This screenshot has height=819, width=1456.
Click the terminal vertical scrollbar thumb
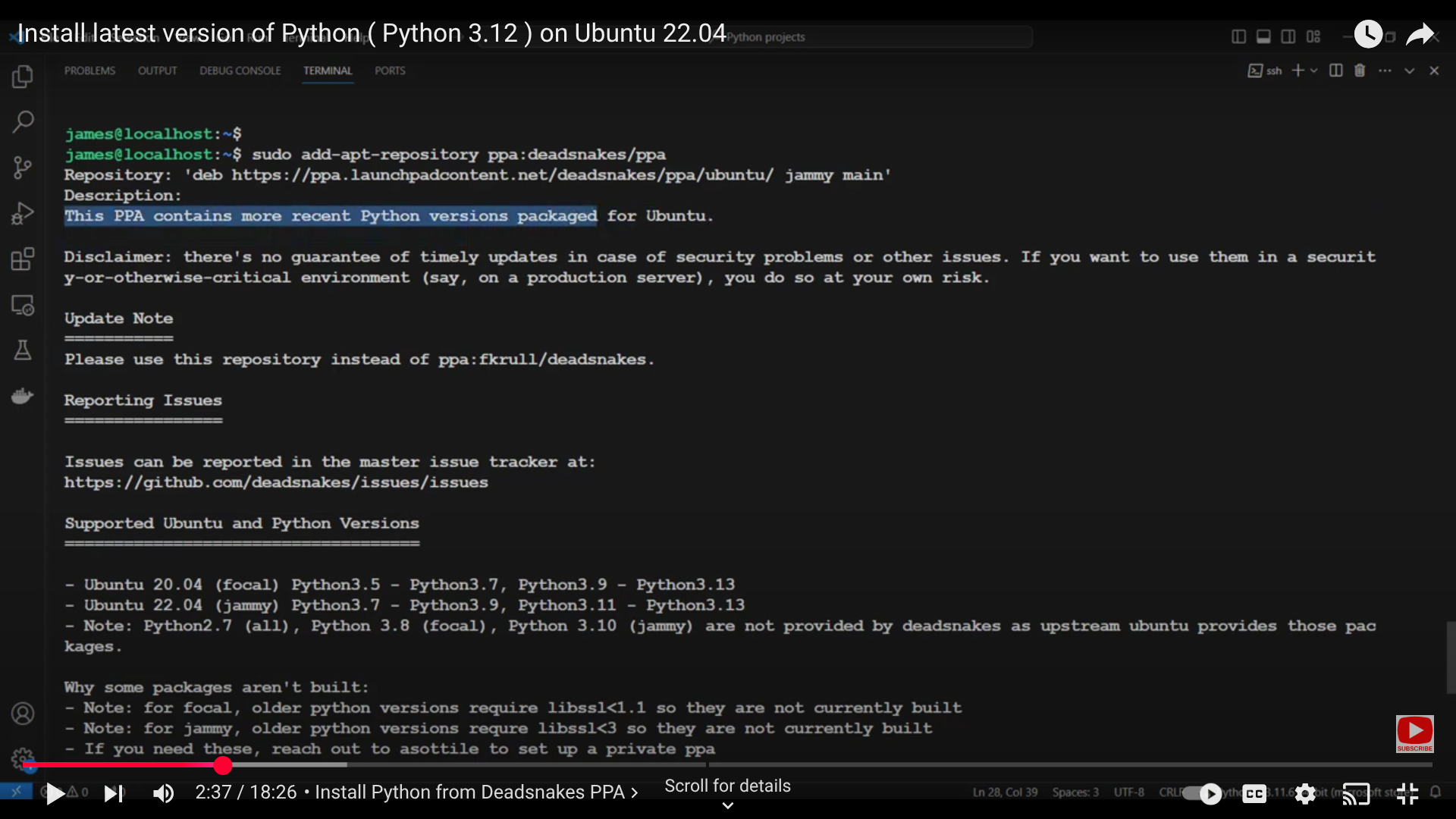coord(1450,657)
